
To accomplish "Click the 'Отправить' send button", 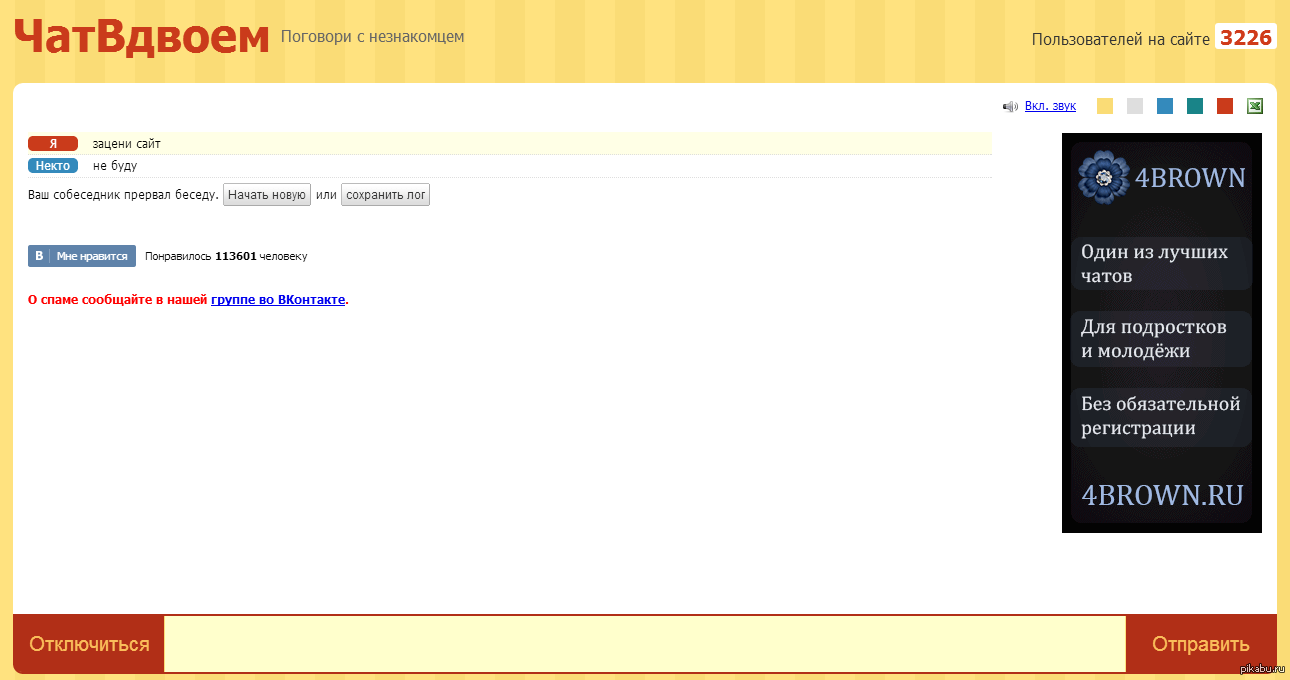I will pyautogui.click(x=1201, y=644).
